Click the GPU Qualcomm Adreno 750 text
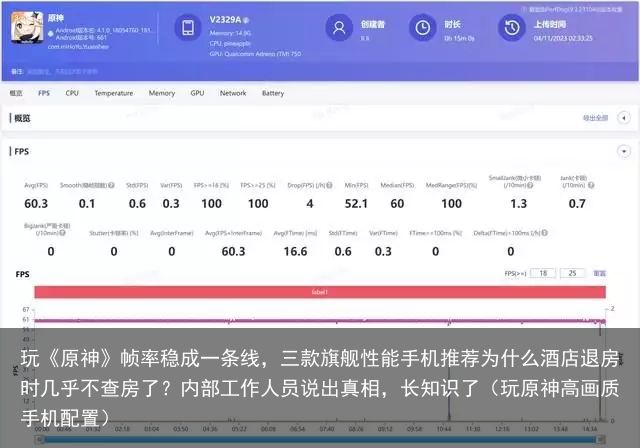 [256, 54]
